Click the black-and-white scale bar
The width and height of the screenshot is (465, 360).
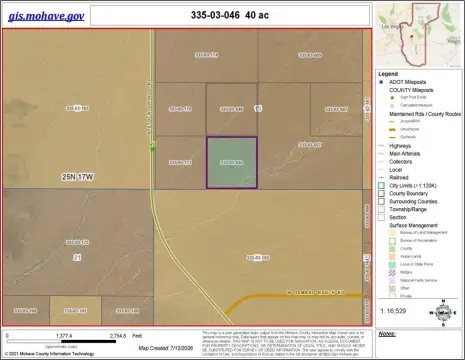click(x=61, y=341)
